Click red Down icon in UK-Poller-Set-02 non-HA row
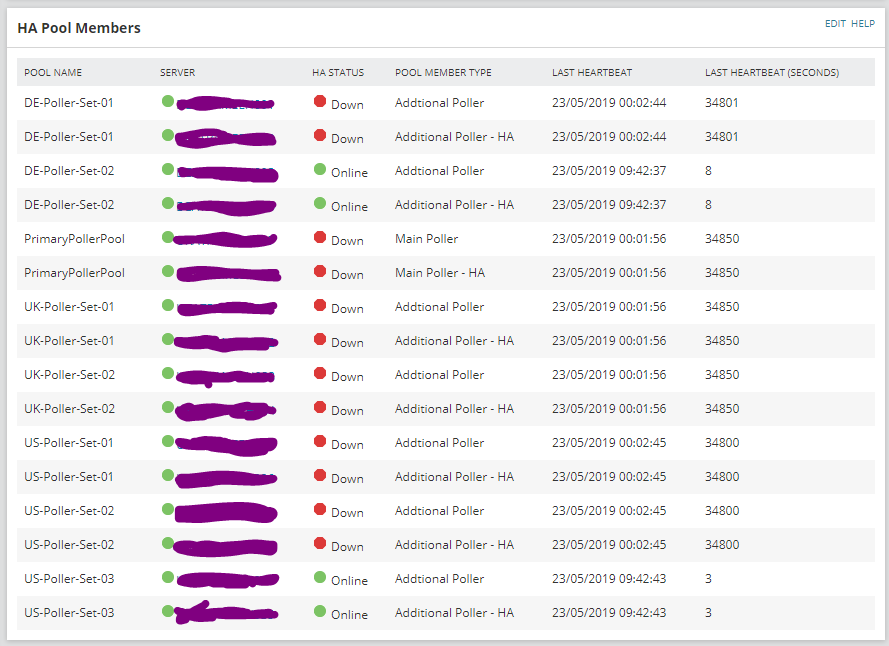The width and height of the screenshot is (889, 646). click(320, 374)
